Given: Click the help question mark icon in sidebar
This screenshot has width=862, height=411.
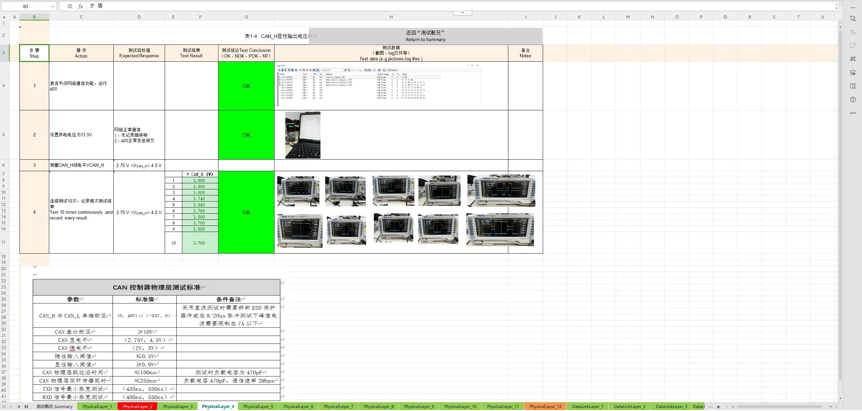Looking at the screenshot, I should coord(853,99).
